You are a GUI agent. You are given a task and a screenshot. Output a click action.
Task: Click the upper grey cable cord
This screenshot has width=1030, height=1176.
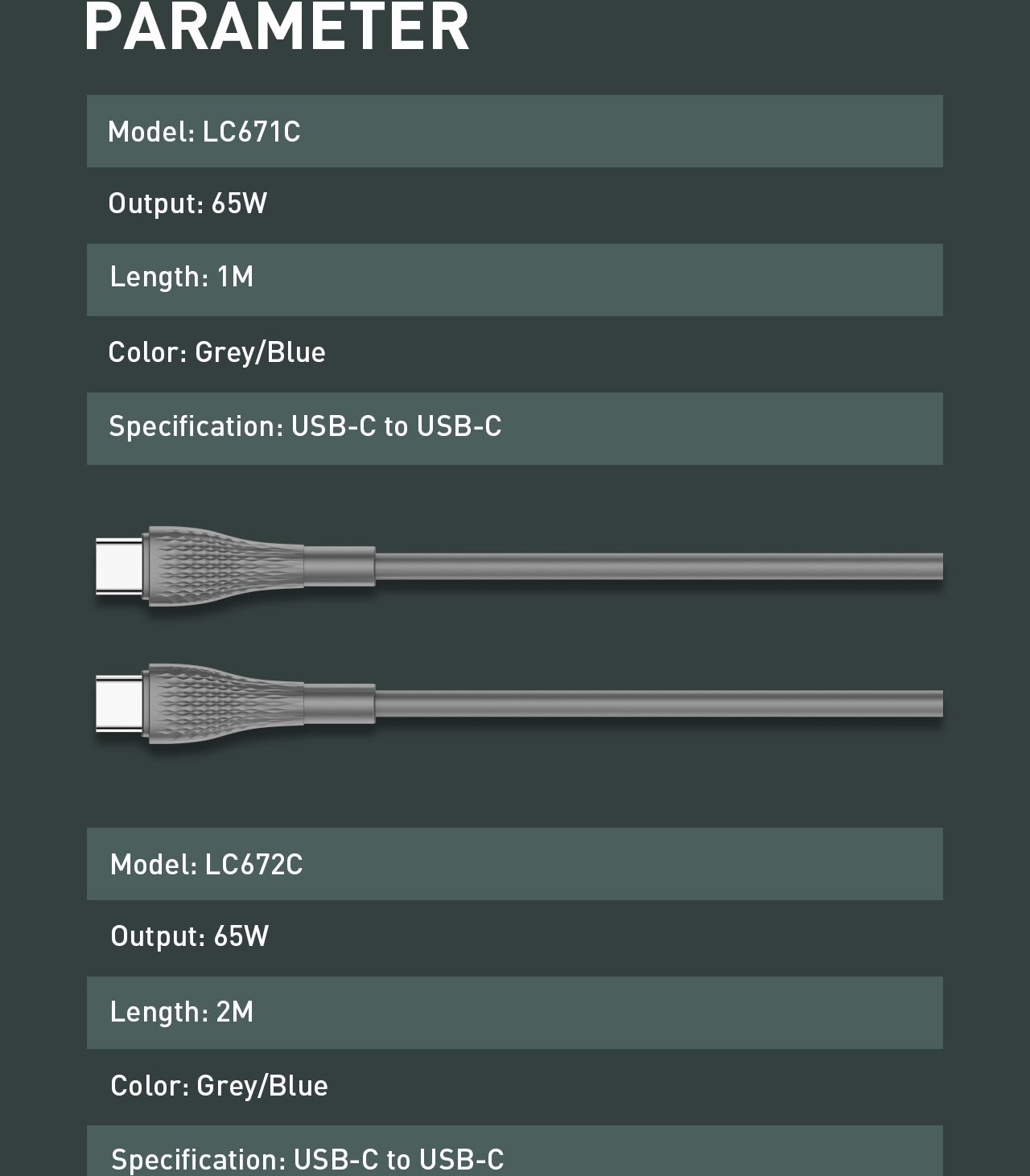658,566
